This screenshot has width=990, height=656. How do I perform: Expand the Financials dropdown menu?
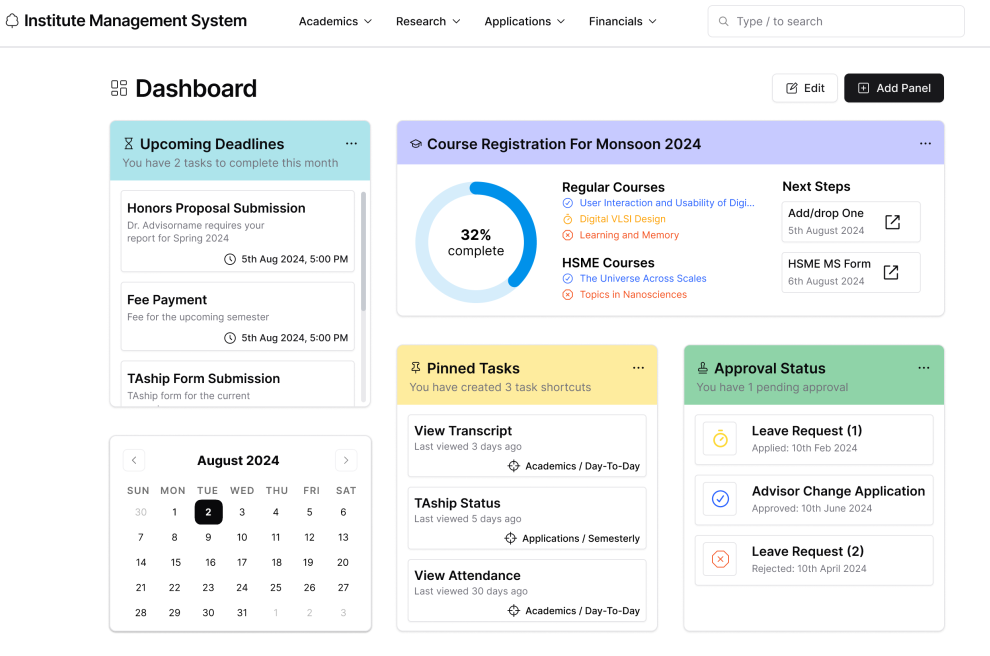click(x=623, y=21)
